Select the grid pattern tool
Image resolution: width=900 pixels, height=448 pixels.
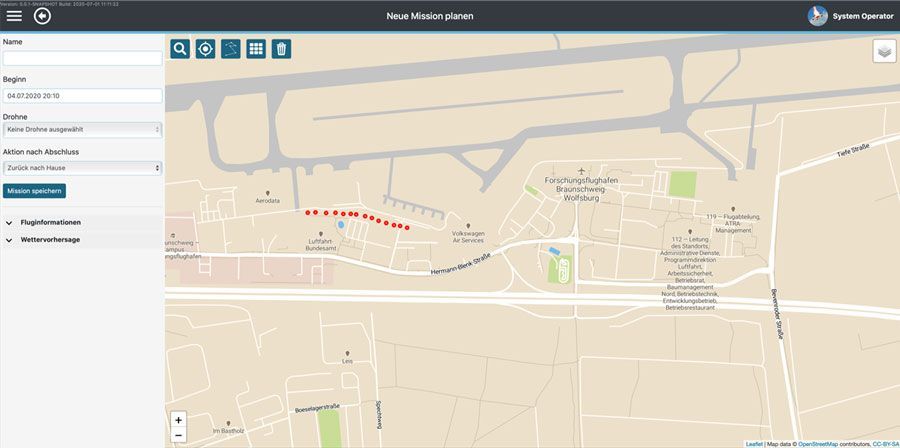pyautogui.click(x=256, y=49)
